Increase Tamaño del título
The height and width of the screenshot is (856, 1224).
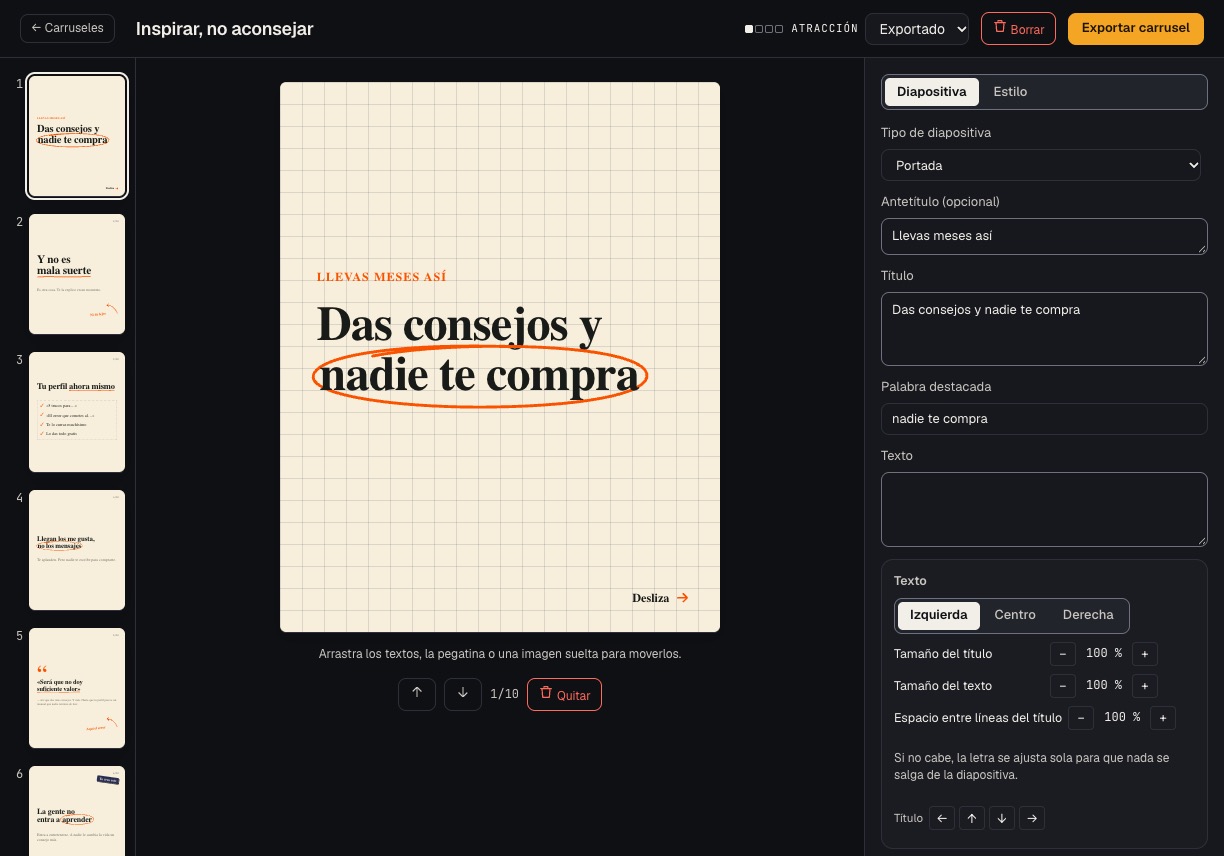[x=1145, y=654]
